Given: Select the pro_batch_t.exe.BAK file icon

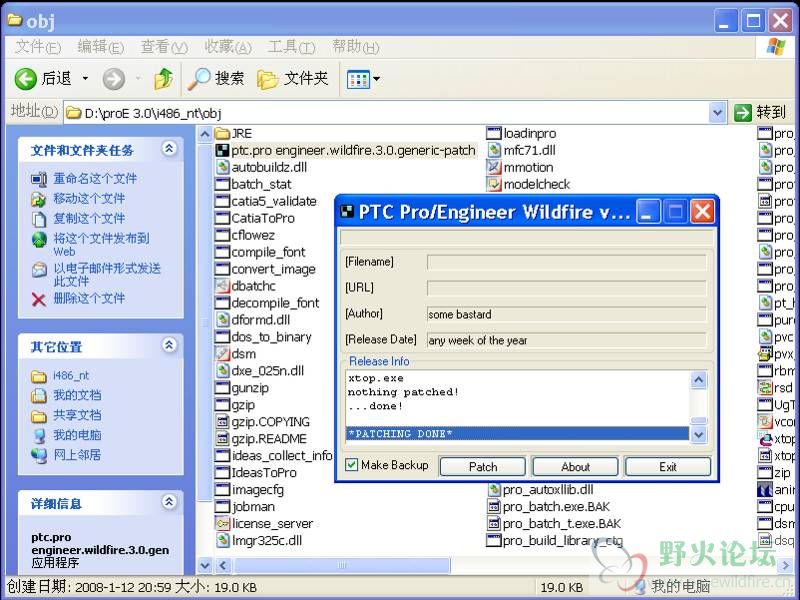Looking at the screenshot, I should (x=494, y=523).
